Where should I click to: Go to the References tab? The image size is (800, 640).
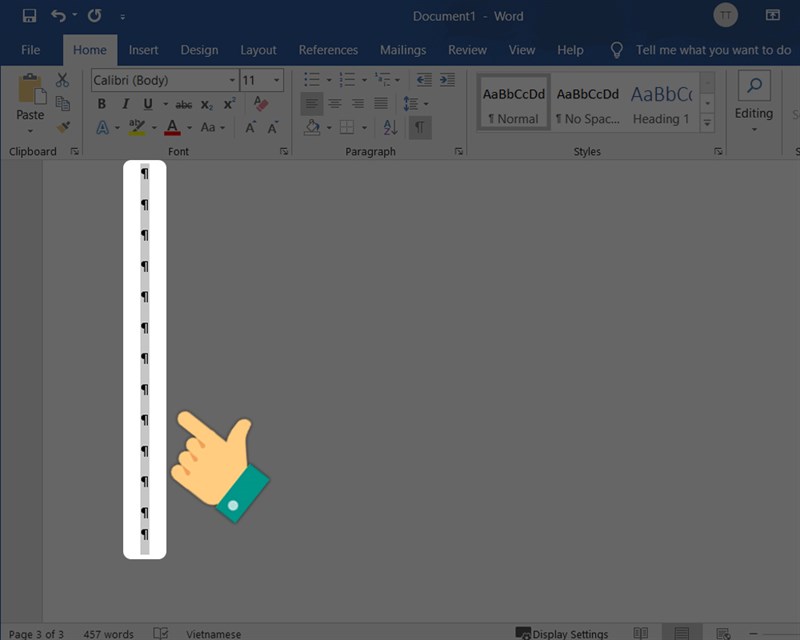click(328, 50)
